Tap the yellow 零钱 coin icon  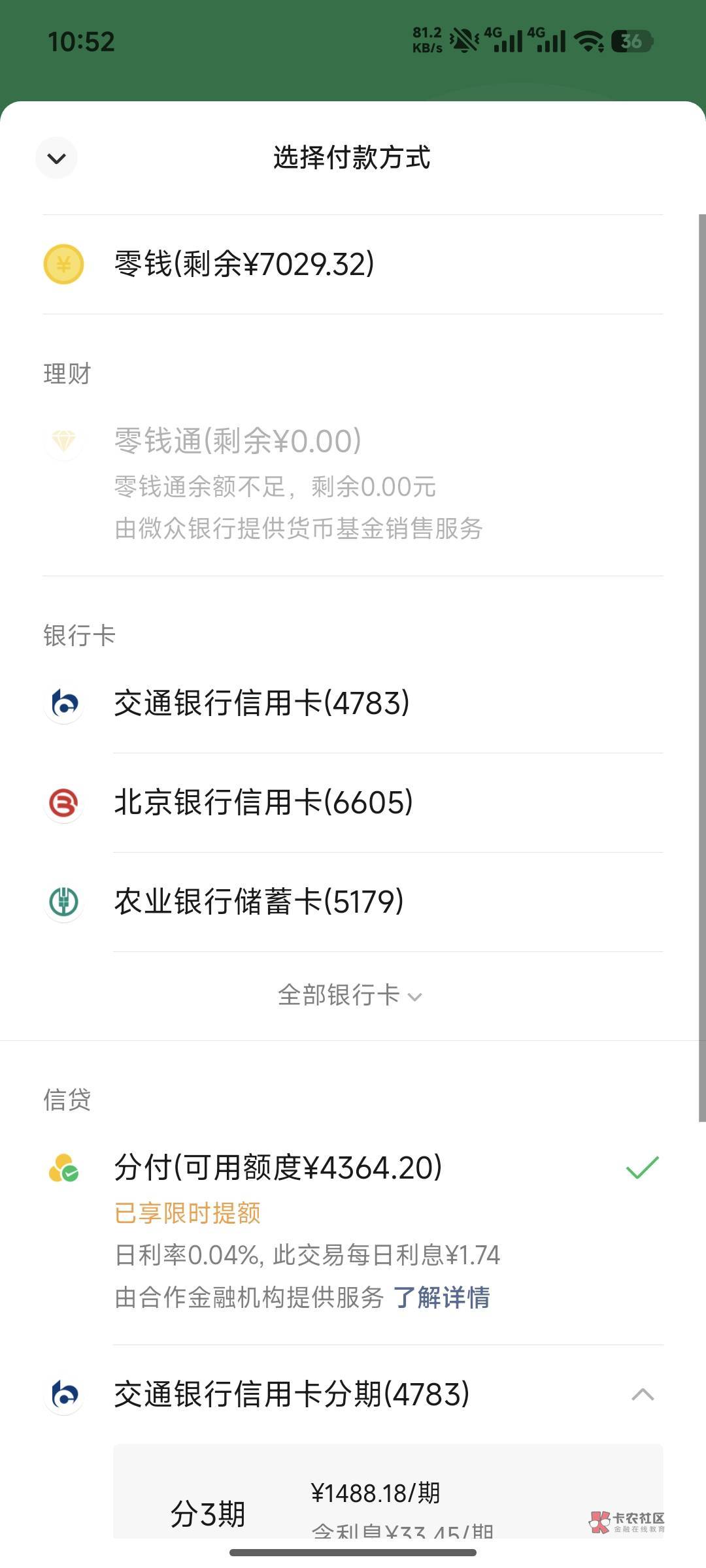click(x=63, y=264)
